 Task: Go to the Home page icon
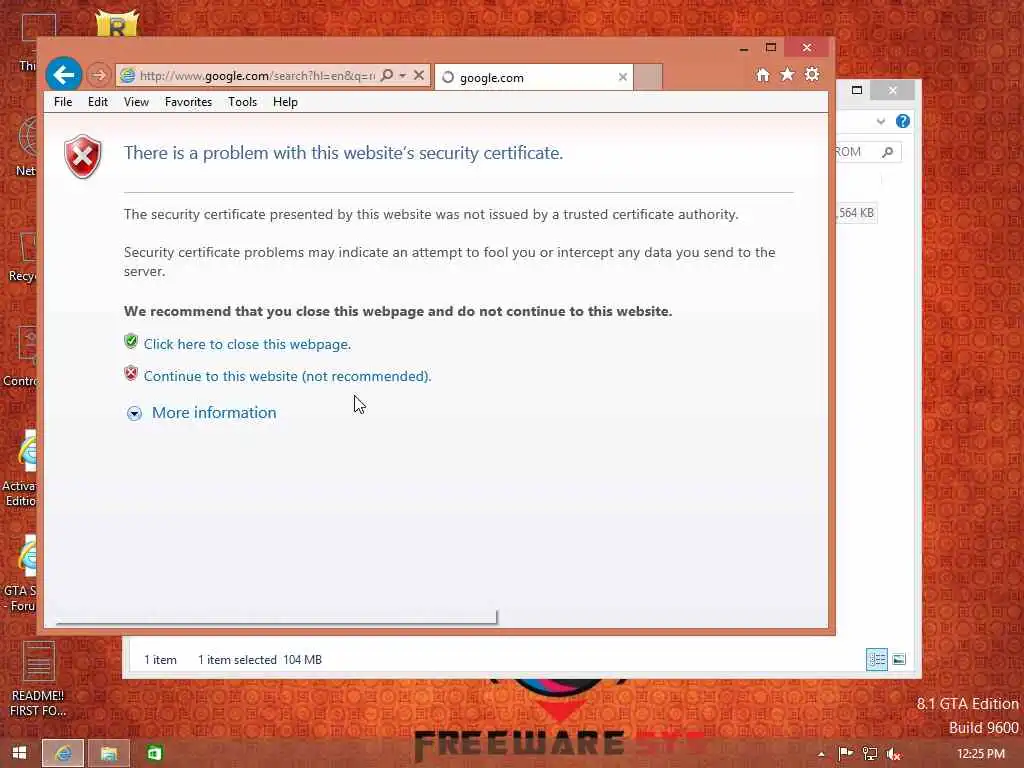pyautogui.click(x=762, y=75)
